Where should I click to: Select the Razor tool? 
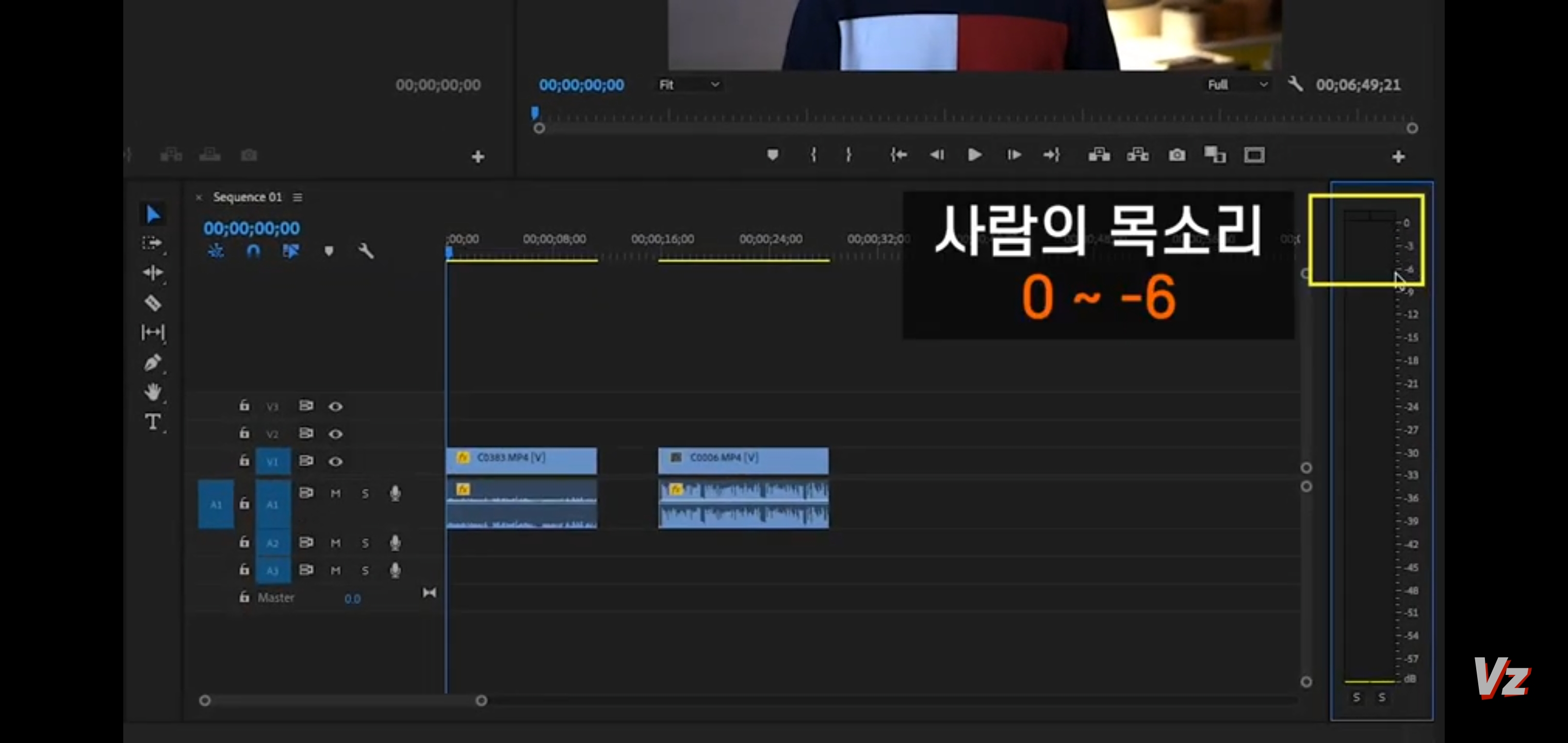pos(153,303)
